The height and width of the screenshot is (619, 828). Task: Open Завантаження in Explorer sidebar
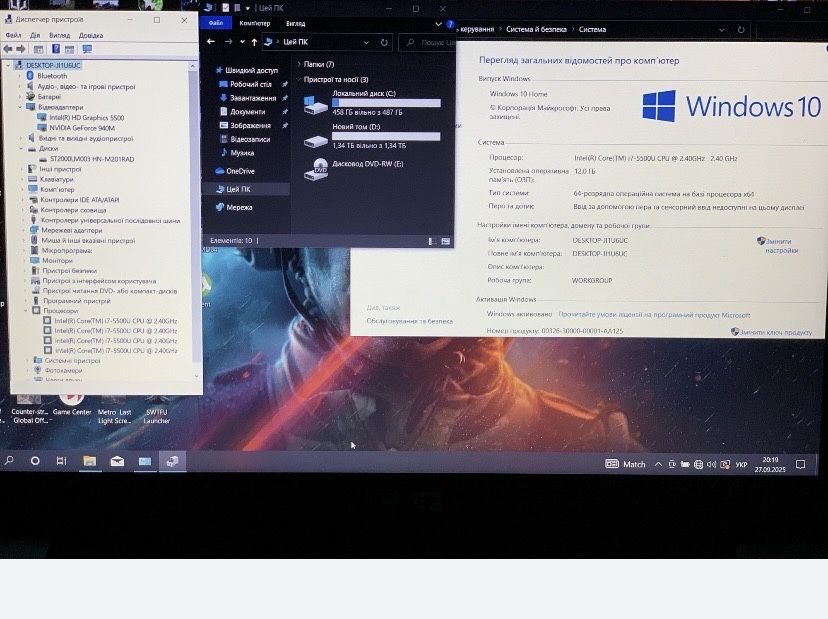252,98
